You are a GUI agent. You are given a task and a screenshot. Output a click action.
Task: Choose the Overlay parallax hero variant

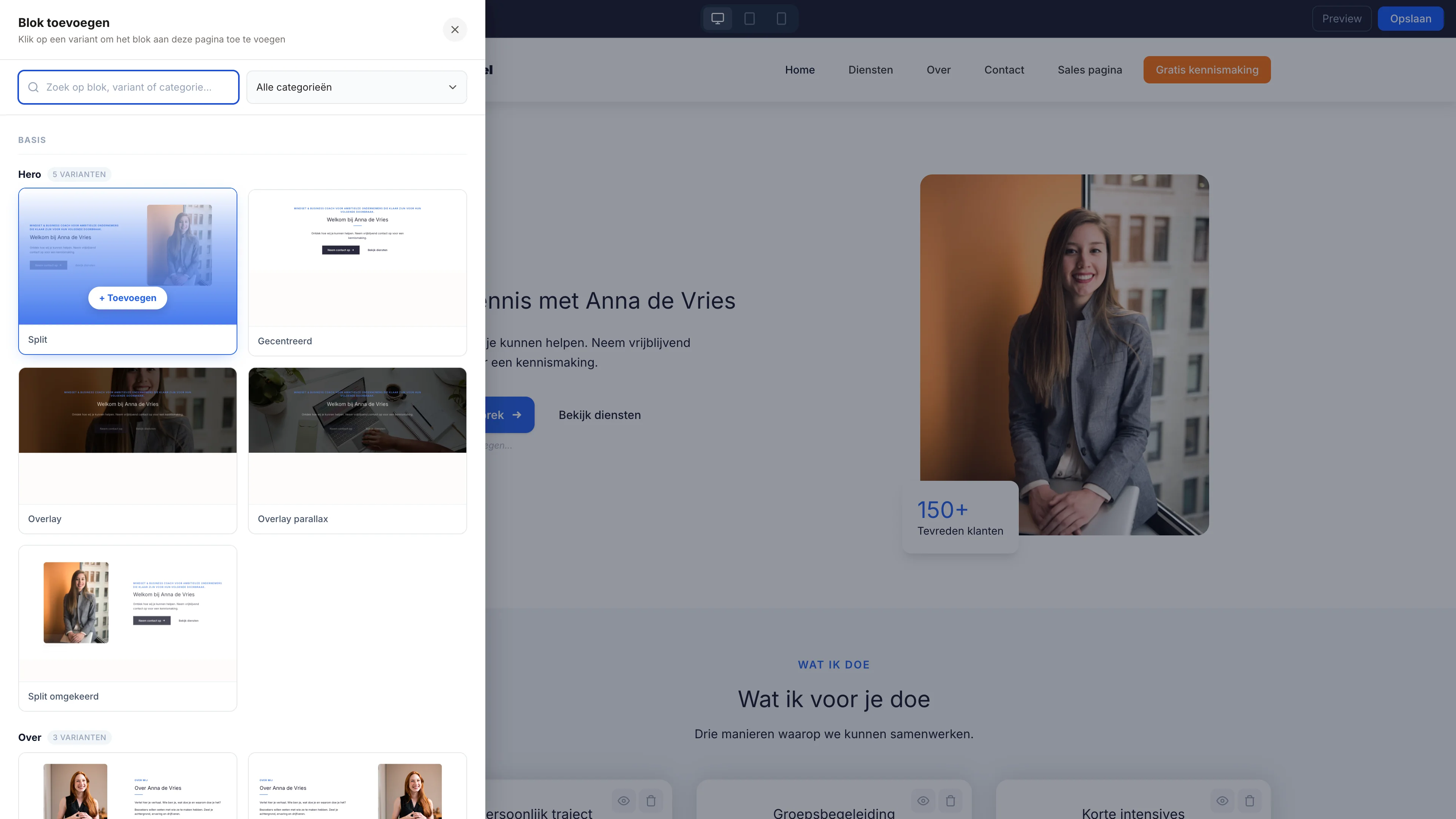click(357, 450)
